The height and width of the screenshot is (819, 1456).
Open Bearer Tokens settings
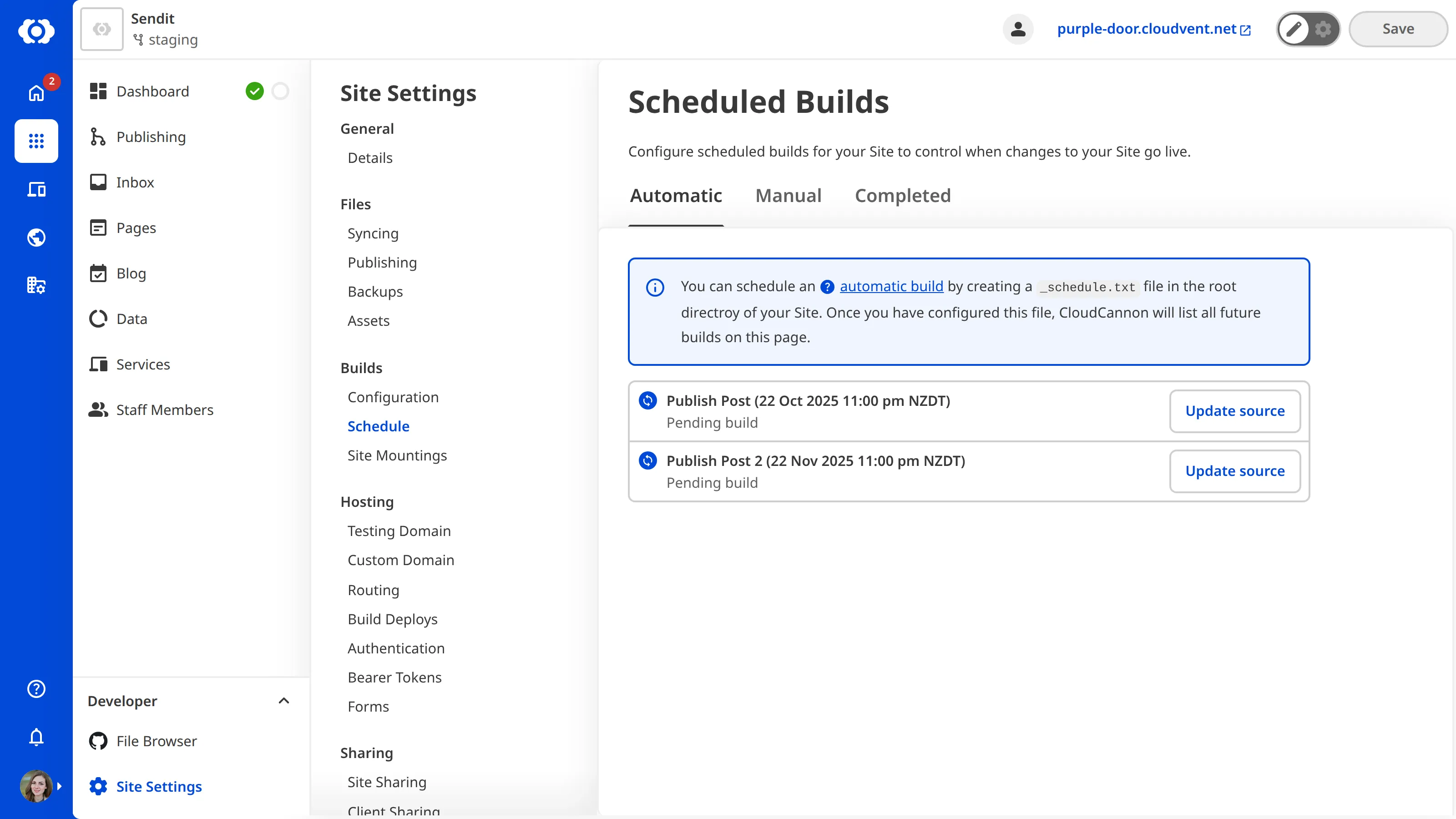[x=394, y=677]
